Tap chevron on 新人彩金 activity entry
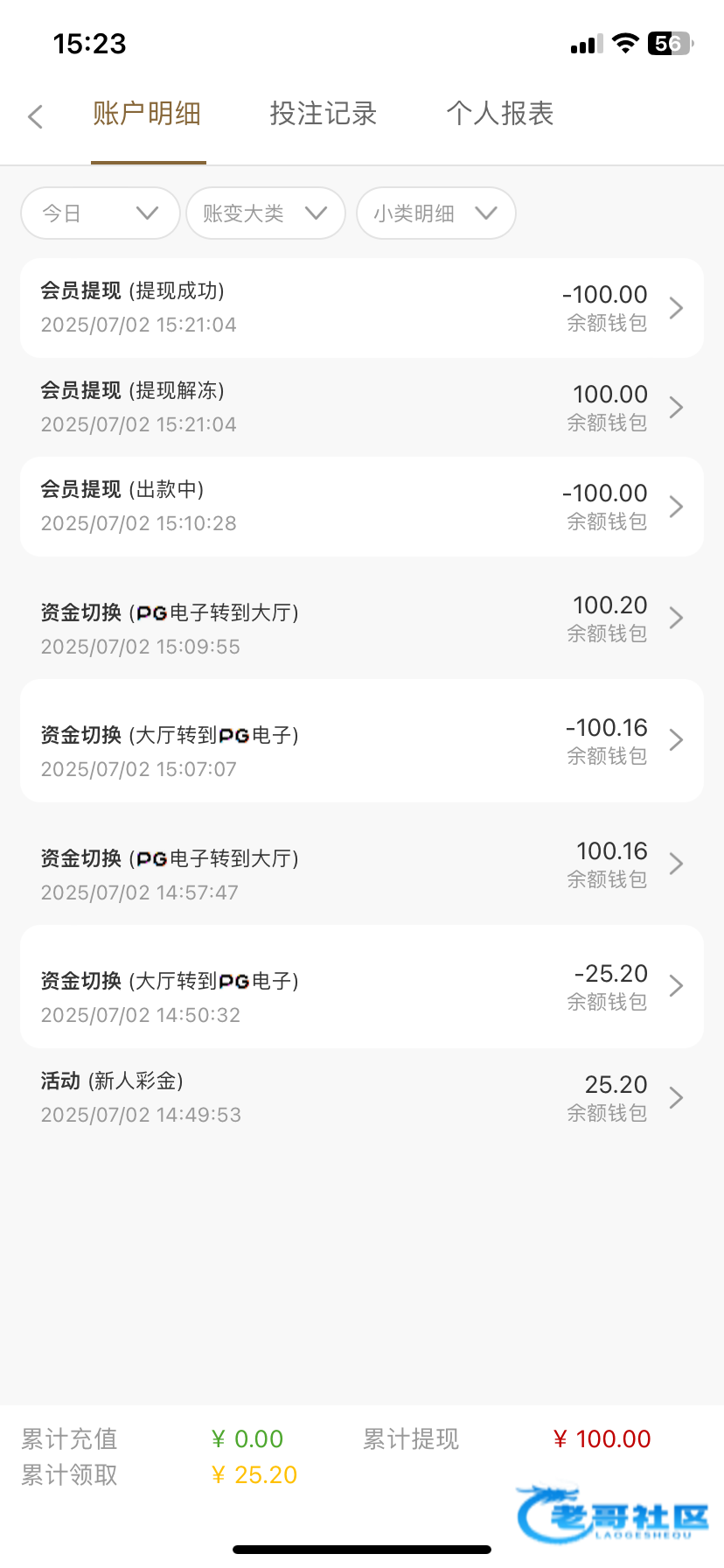Image resolution: width=724 pixels, height=1568 pixels. coord(675,1097)
